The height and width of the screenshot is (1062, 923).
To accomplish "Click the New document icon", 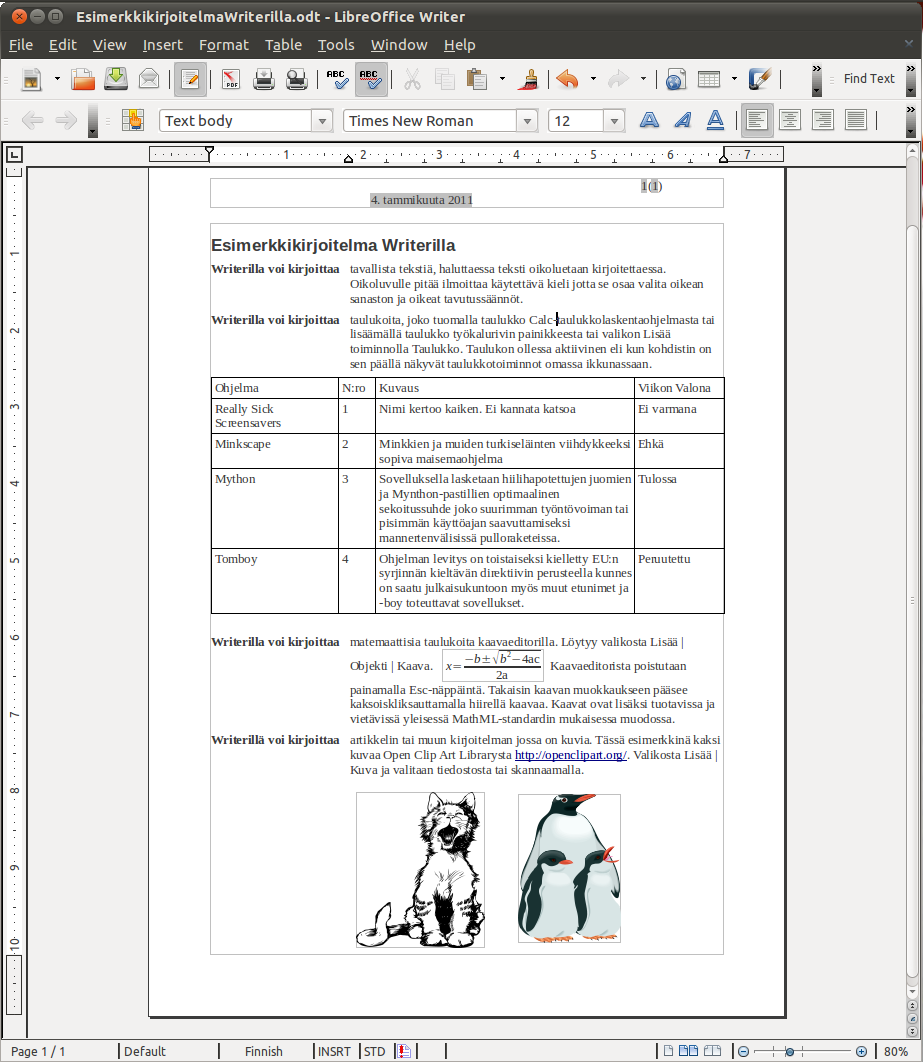I will tap(31, 79).
